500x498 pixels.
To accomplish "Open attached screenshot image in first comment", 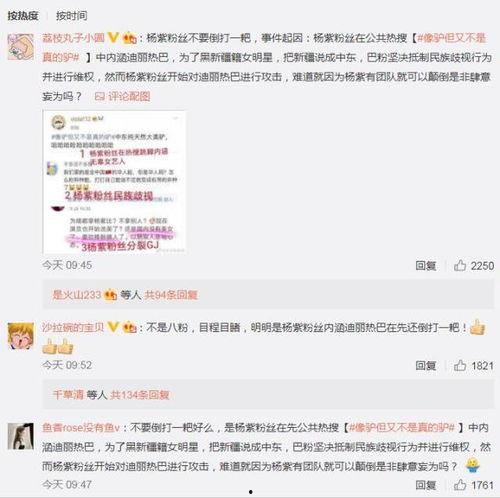I will click(114, 182).
